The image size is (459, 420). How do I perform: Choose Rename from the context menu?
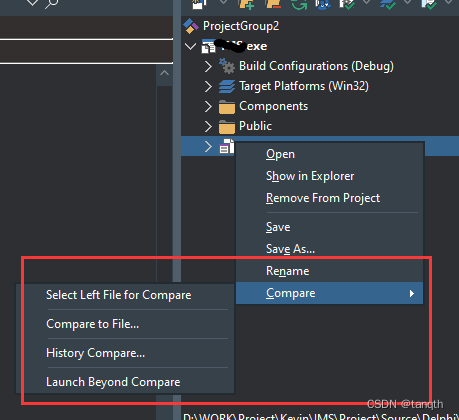(329, 271)
